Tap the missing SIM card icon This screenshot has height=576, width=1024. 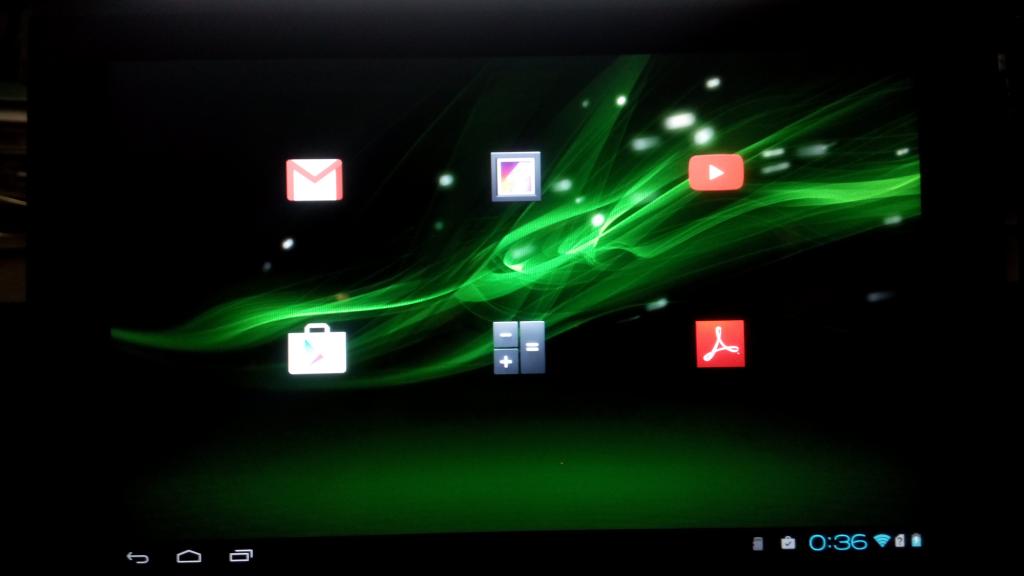tap(900, 540)
